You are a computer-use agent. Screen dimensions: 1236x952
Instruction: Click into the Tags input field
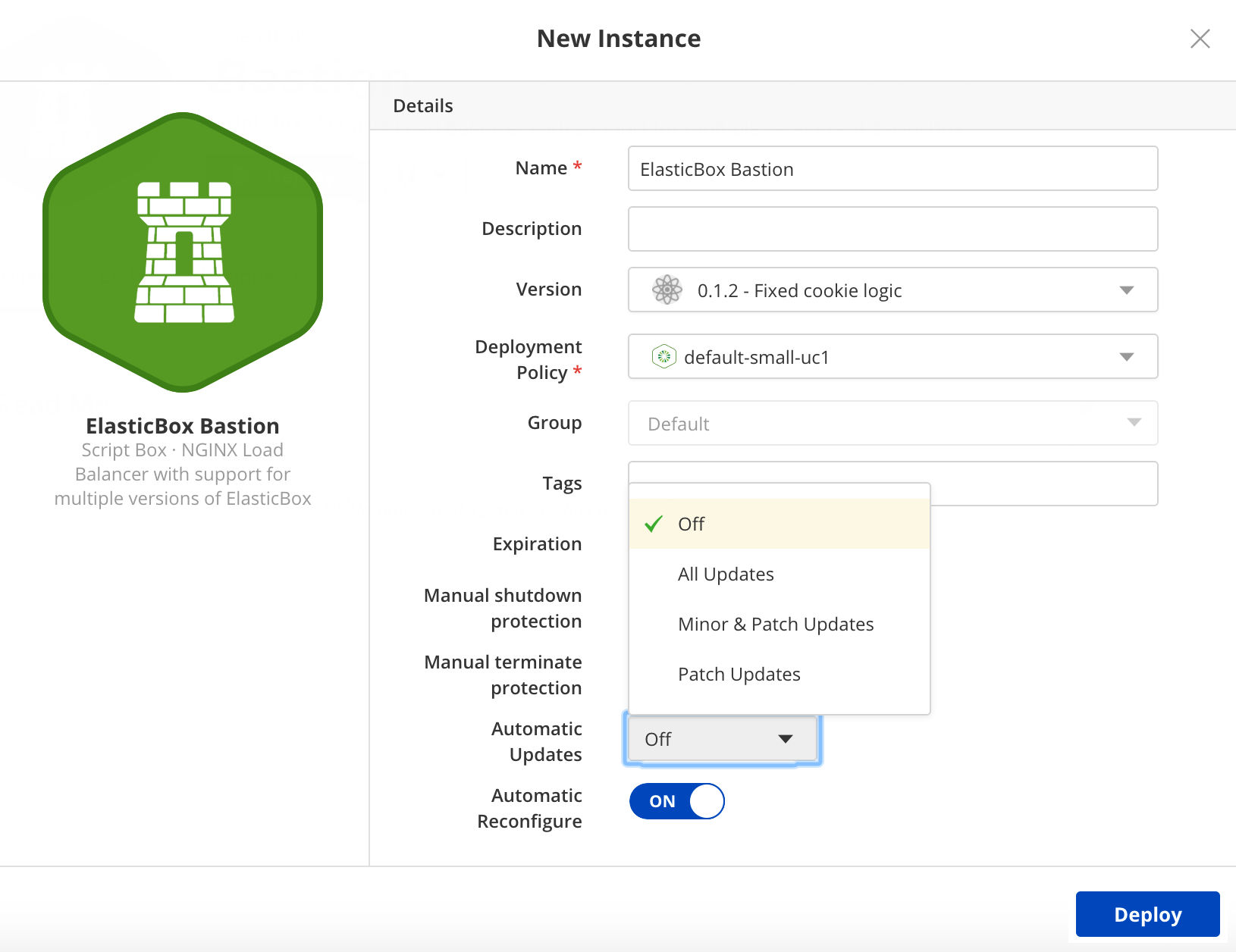[1043, 484]
